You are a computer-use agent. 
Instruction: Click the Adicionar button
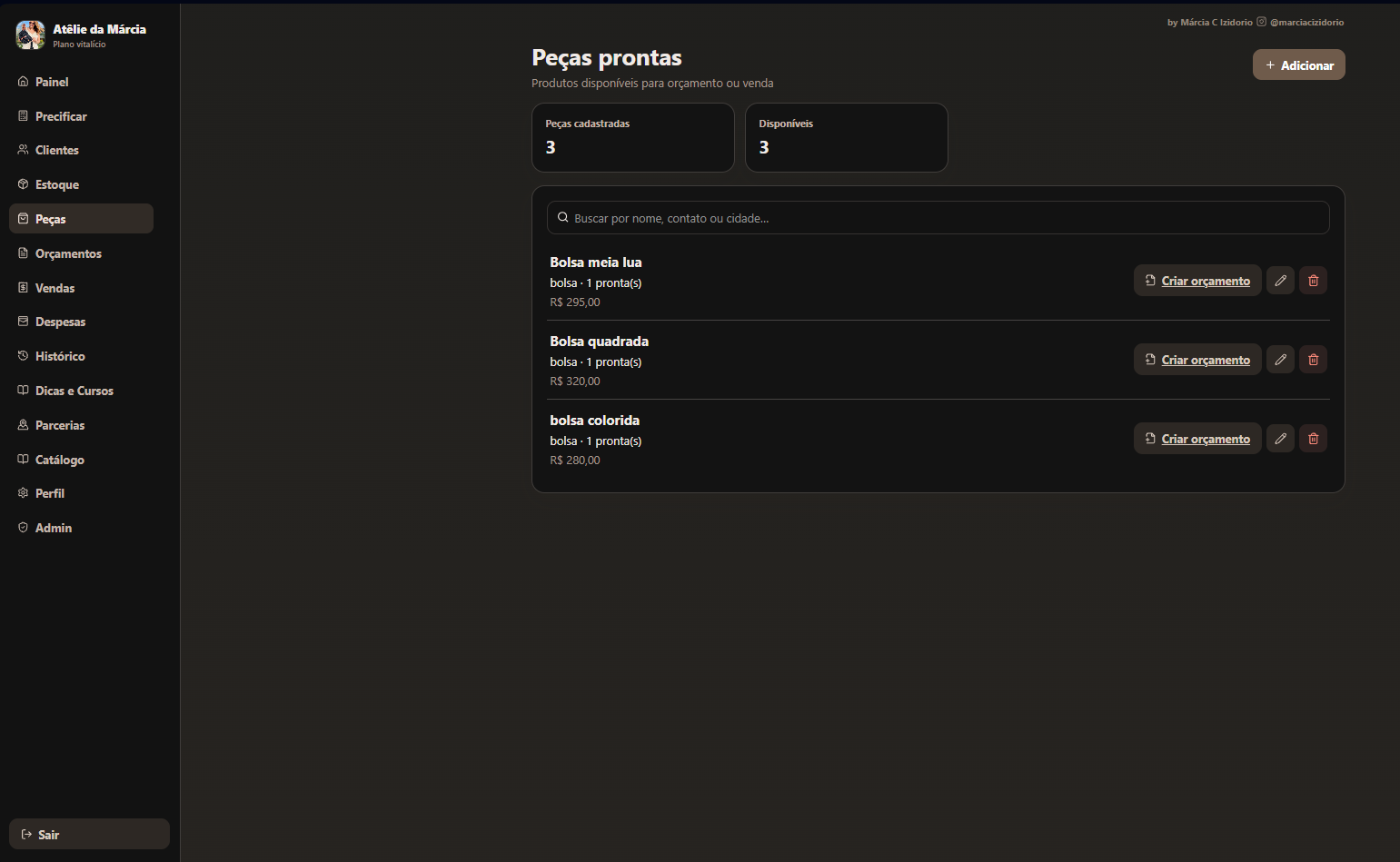[1298, 64]
